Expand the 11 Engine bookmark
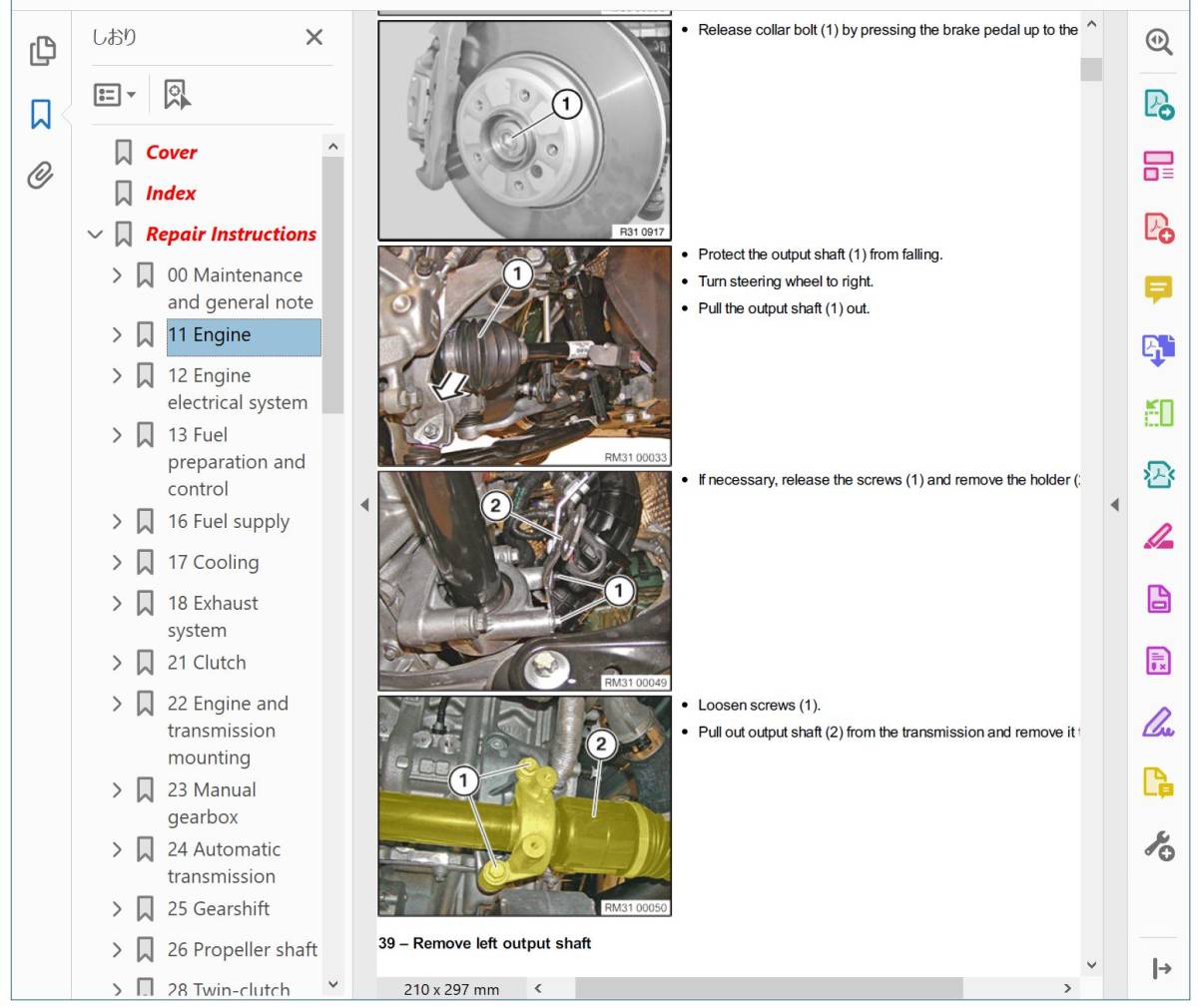Image resolution: width=1198 pixels, height=1008 pixels. 118,335
